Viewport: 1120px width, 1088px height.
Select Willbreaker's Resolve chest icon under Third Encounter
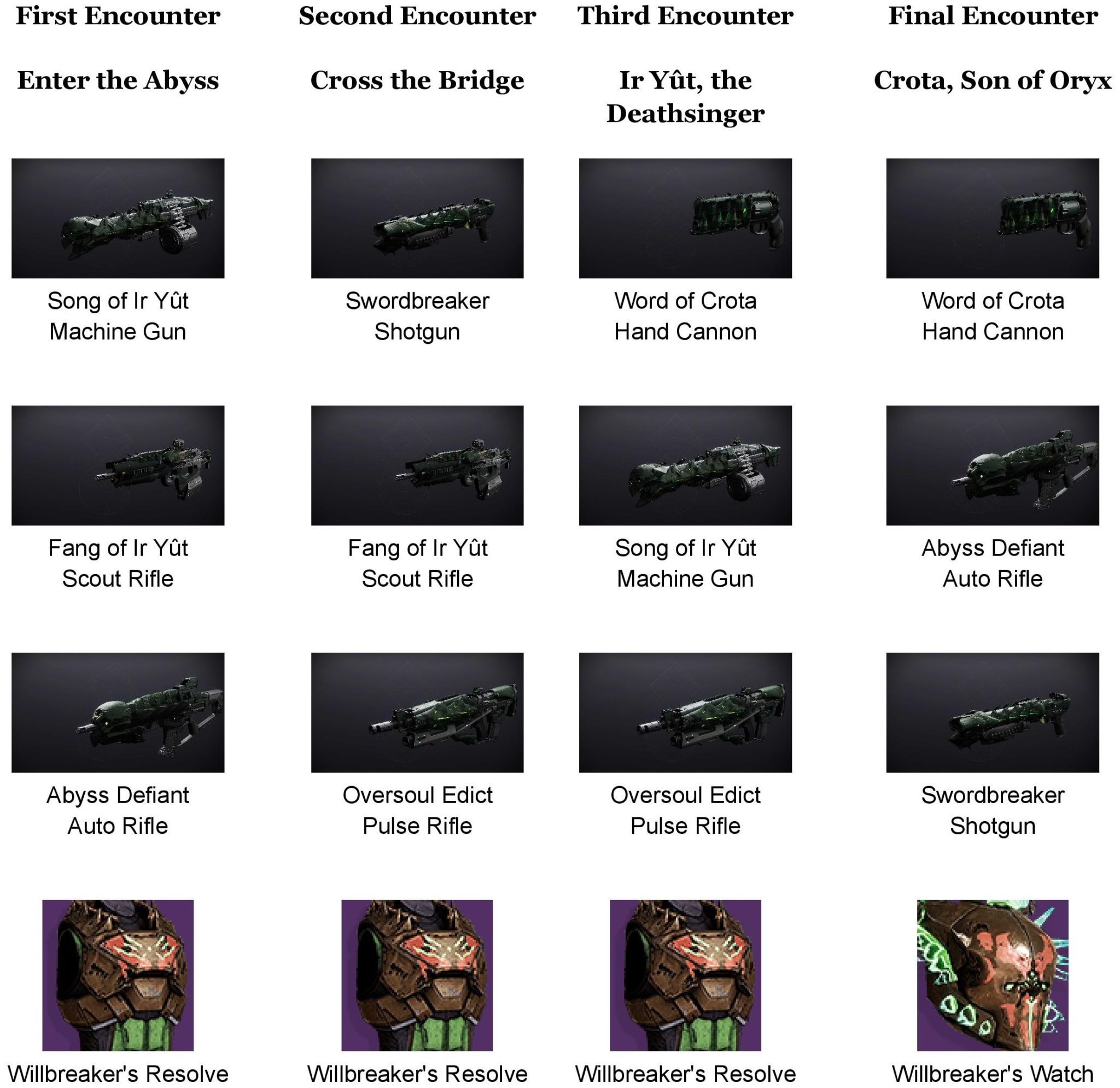[685, 975]
